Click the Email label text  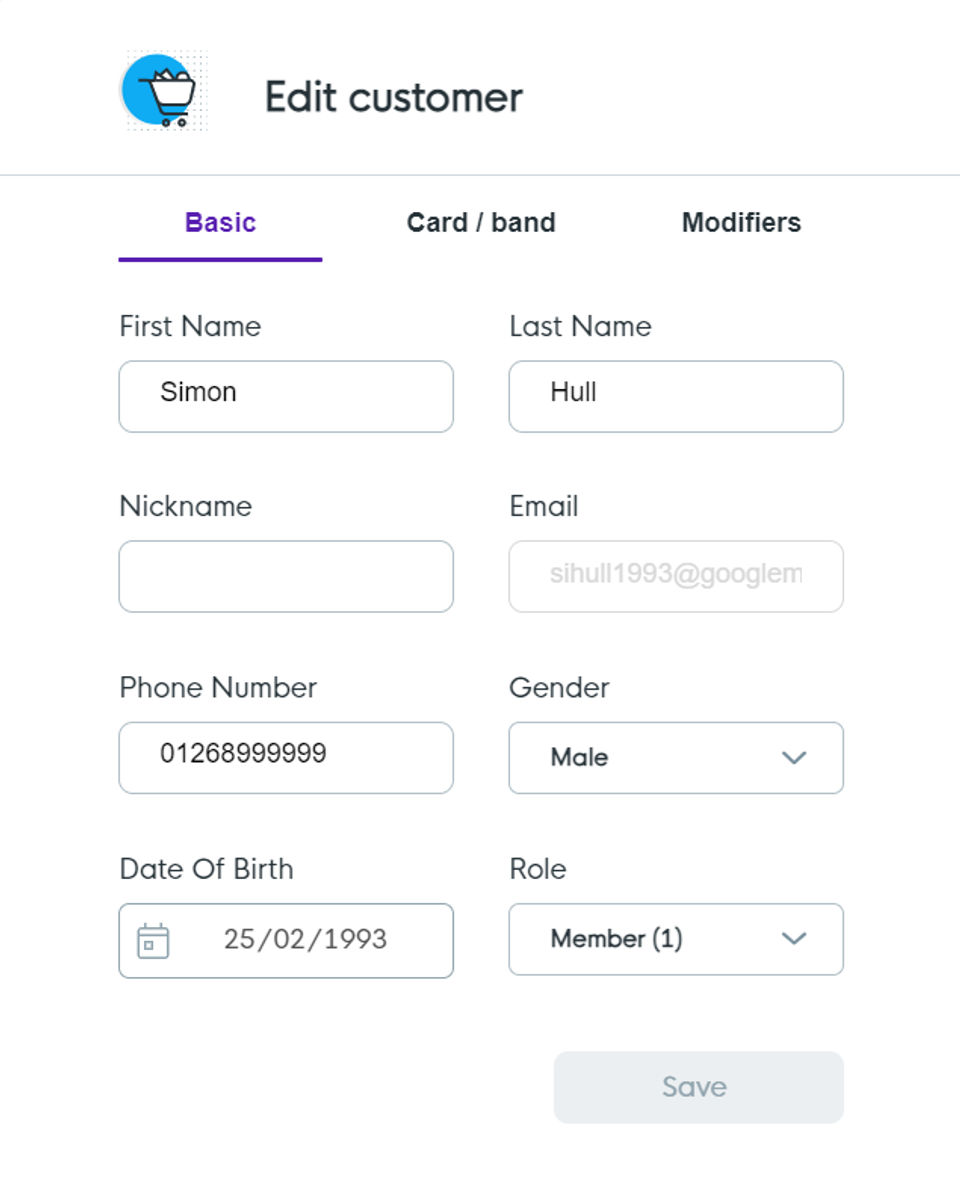544,506
